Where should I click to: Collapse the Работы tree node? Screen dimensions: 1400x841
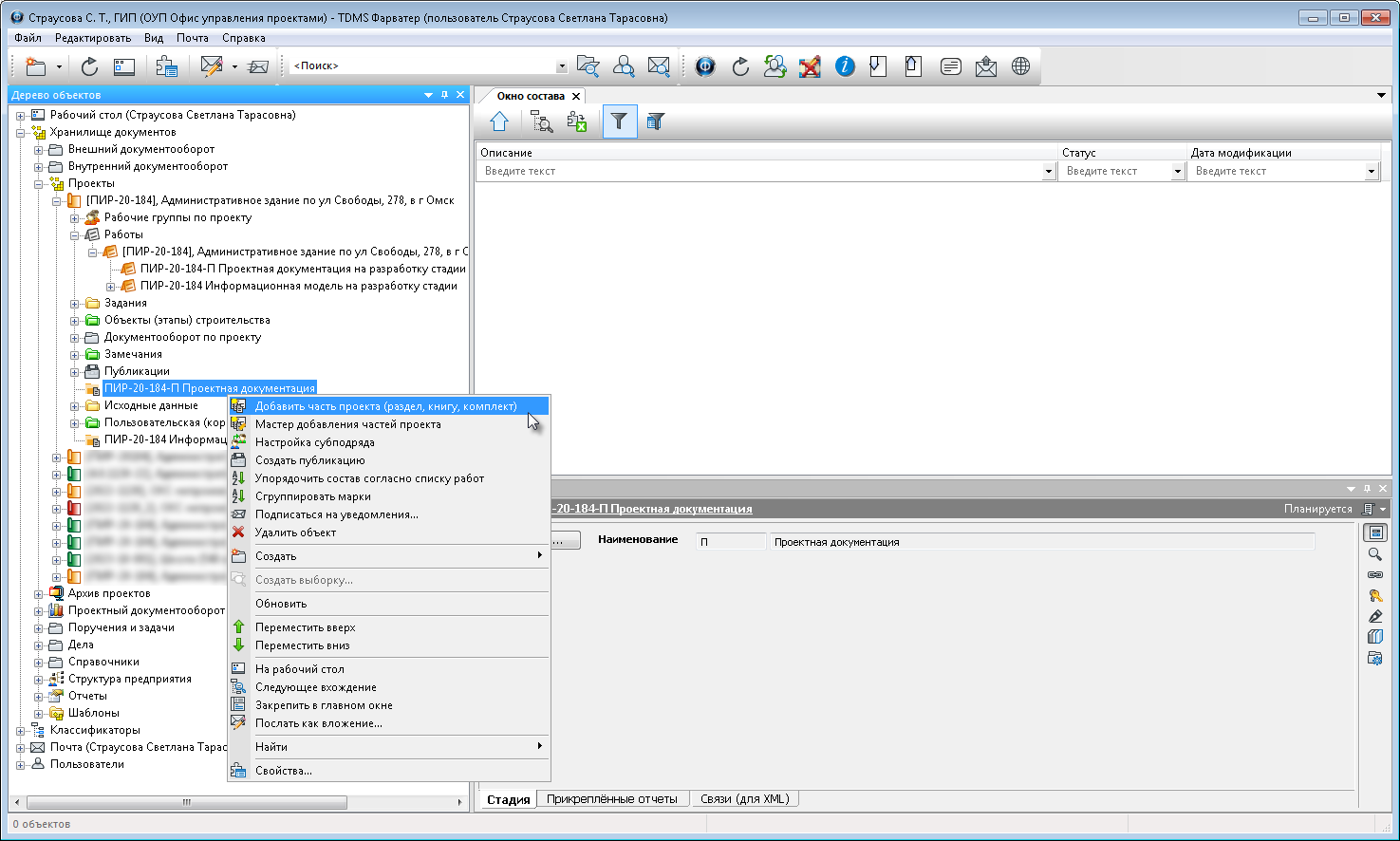(x=75, y=235)
